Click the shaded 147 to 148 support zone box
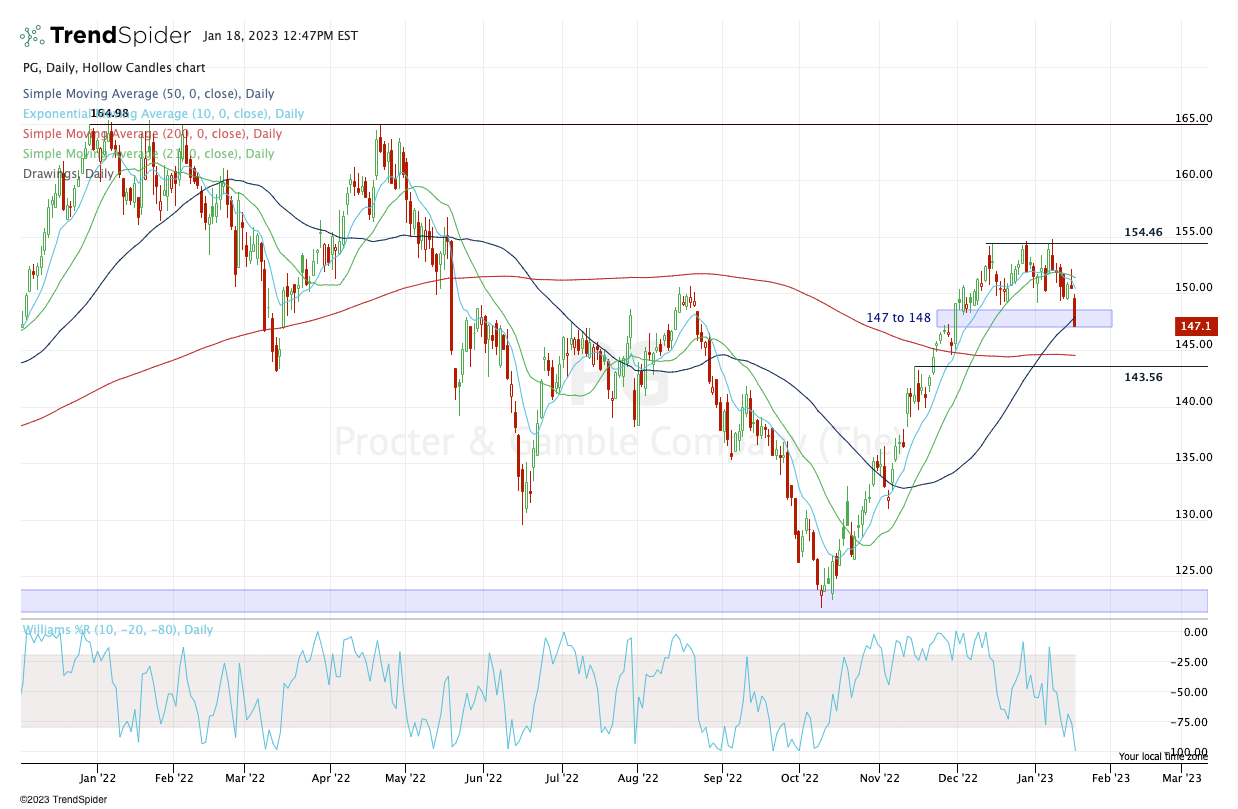This screenshot has width=1238, height=809. point(1024,318)
